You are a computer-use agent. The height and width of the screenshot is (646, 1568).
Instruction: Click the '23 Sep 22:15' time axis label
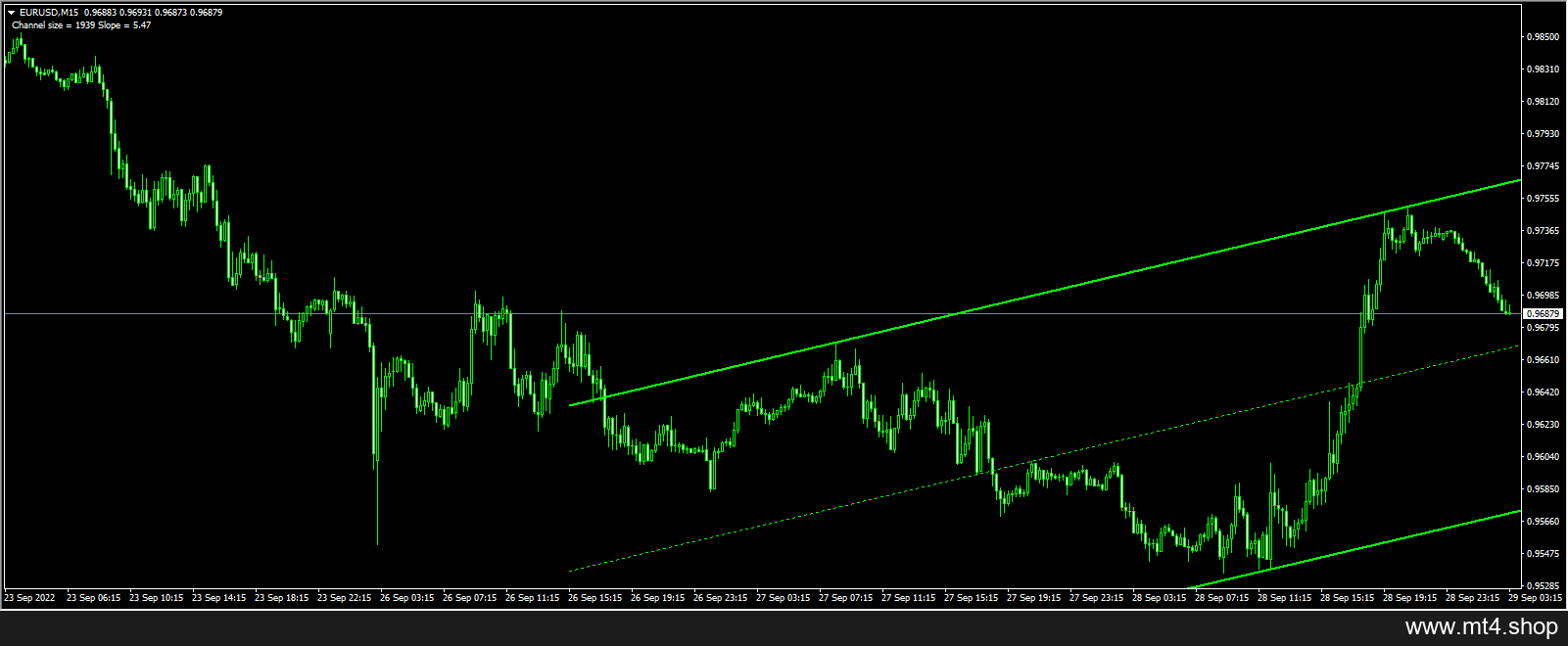click(344, 597)
